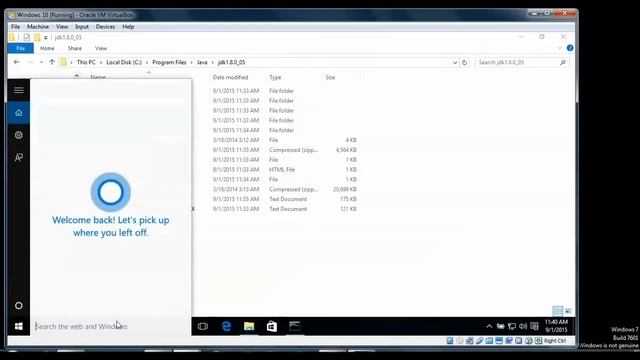Image resolution: width=640 pixels, height=360 pixels.
Task: Navigate to Program Files breadcrumb
Action: point(169,62)
